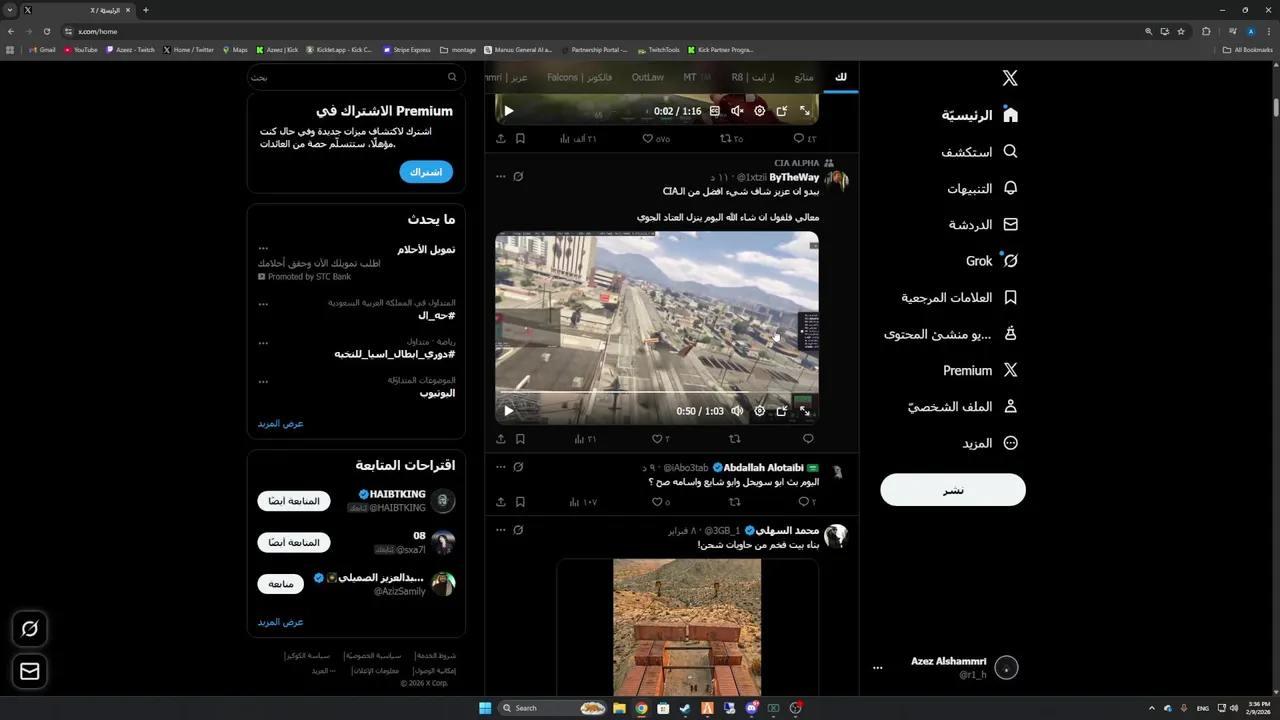The width and height of the screenshot is (1280, 720).
Task: Switch to the متابَع (Following) tab
Action: [804, 77]
